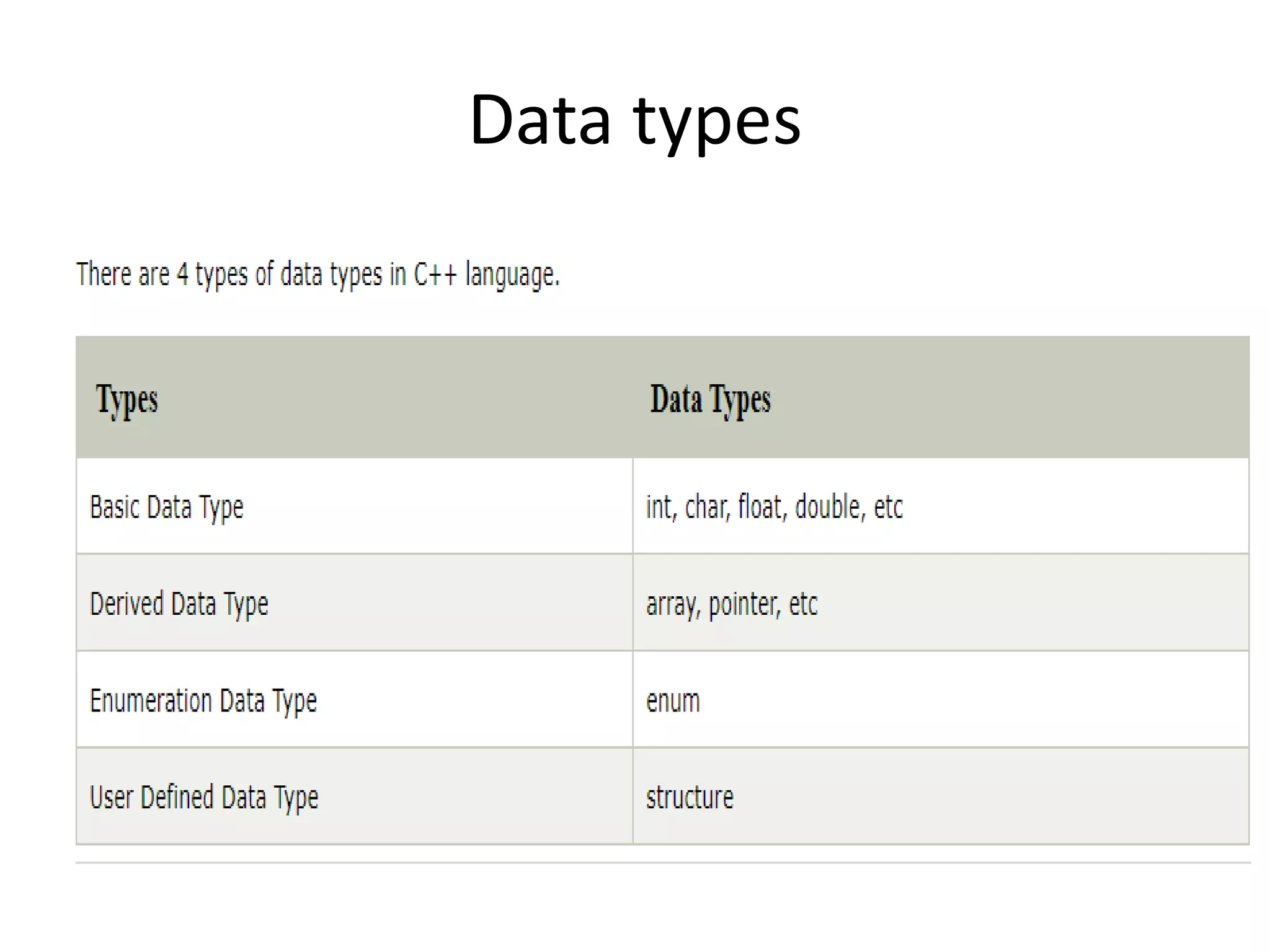Click the 'array, pointer, etc' cell
1270x952 pixels.
[x=732, y=604]
